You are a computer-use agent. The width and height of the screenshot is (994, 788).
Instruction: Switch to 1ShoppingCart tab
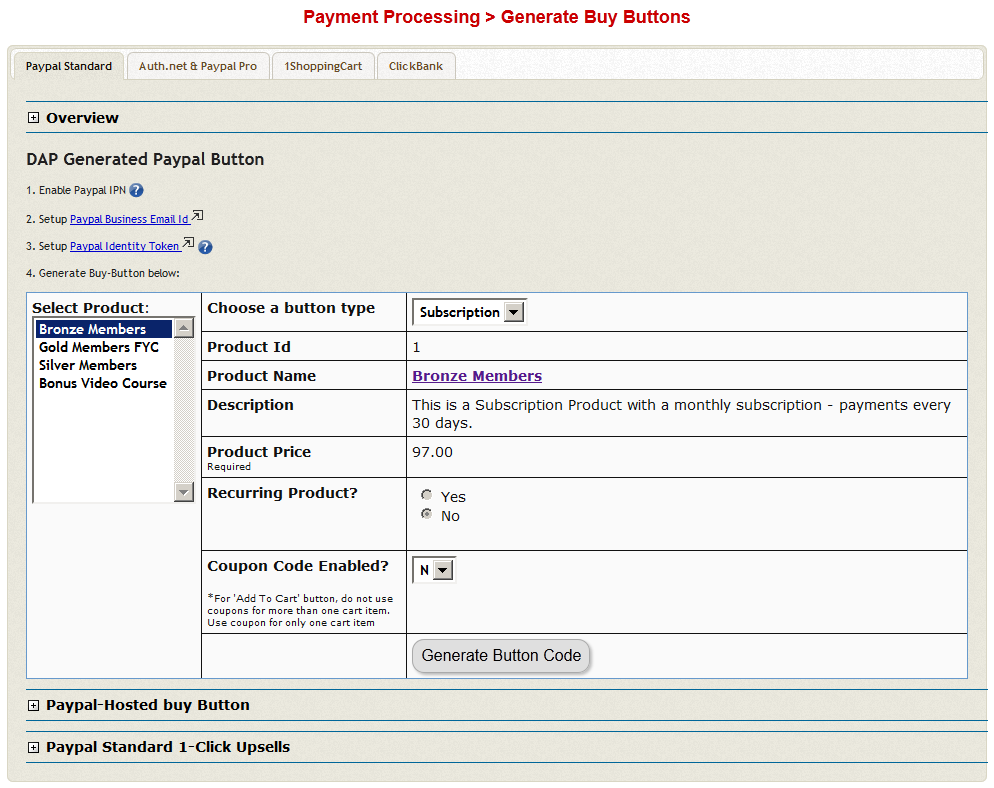pyautogui.click(x=323, y=66)
